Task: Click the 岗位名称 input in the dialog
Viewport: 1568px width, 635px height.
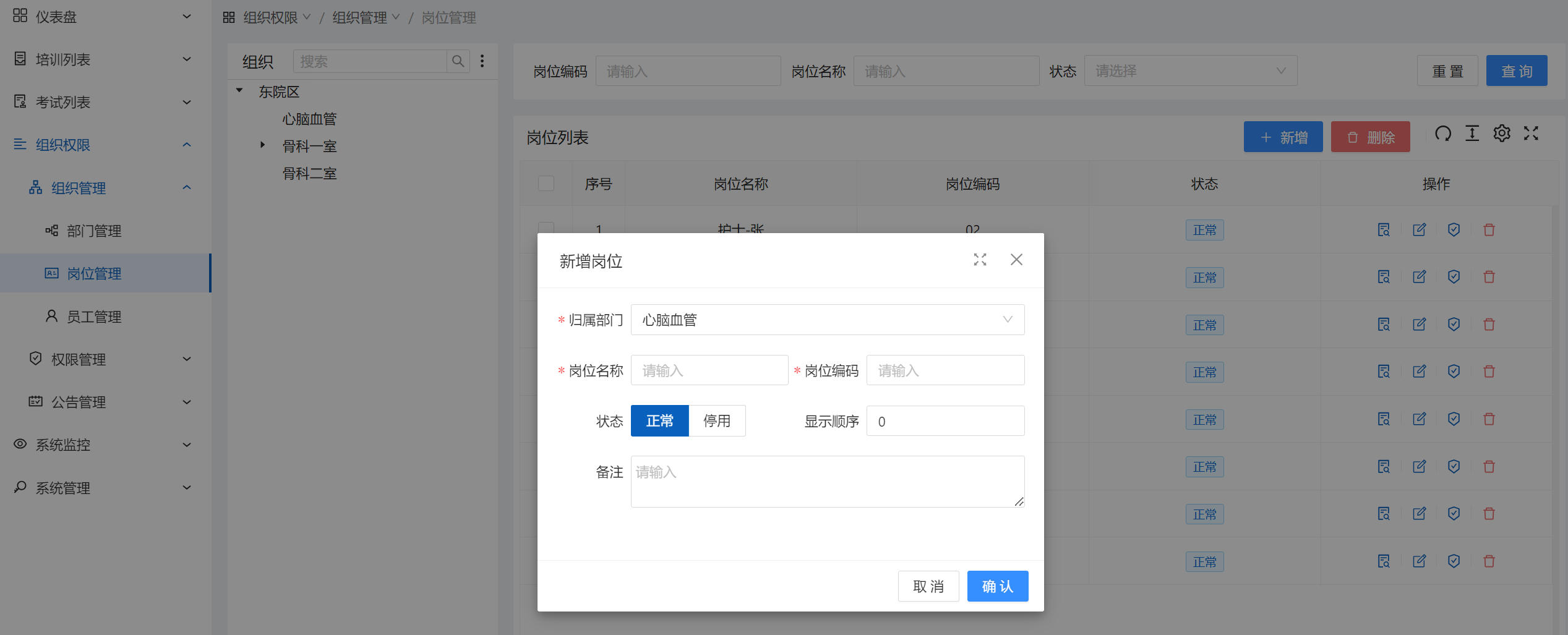Action: click(x=709, y=370)
